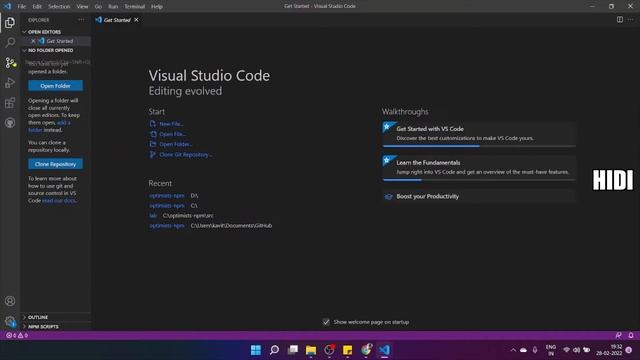
Task: Open recent folder with path D:\
Action: click(167, 196)
